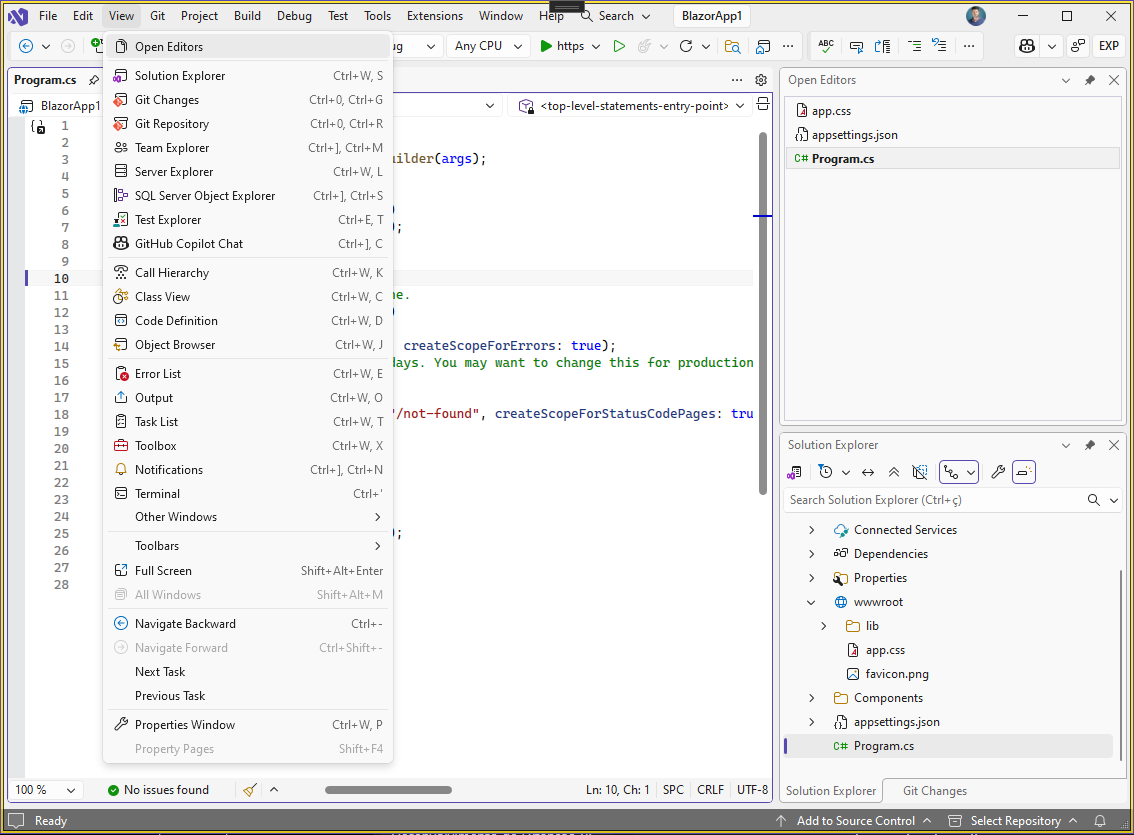Open Solution Explorer from the View menu
The image size is (1134, 835).
[x=248, y=76]
